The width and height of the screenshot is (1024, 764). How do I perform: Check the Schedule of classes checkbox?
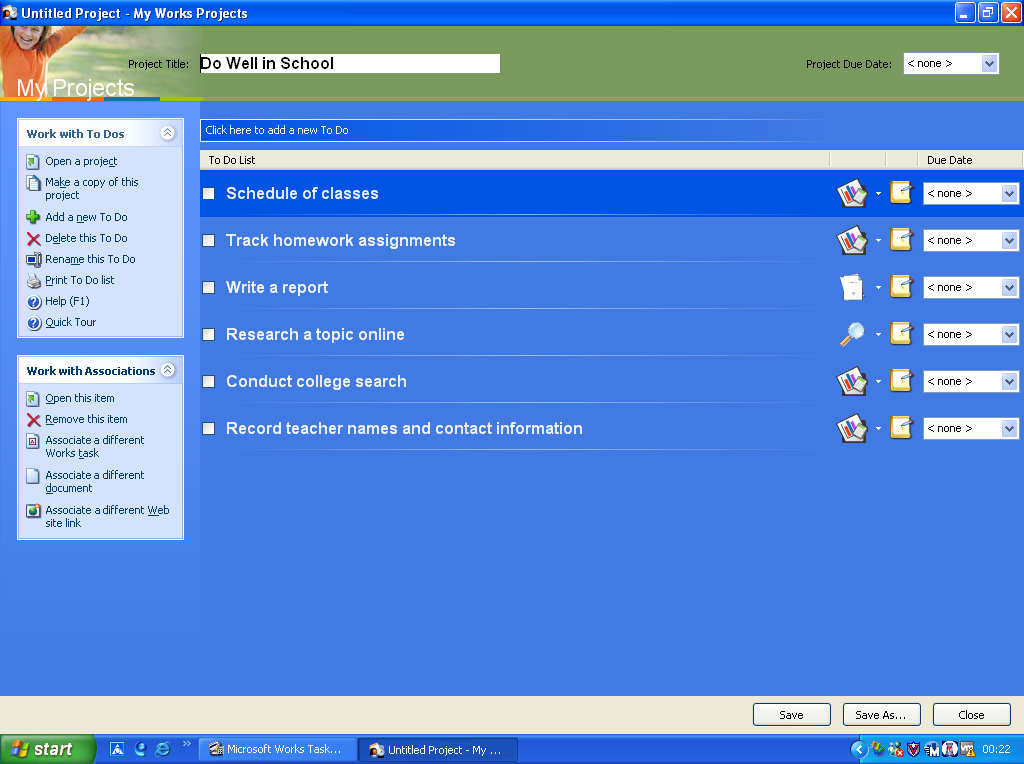(x=209, y=194)
